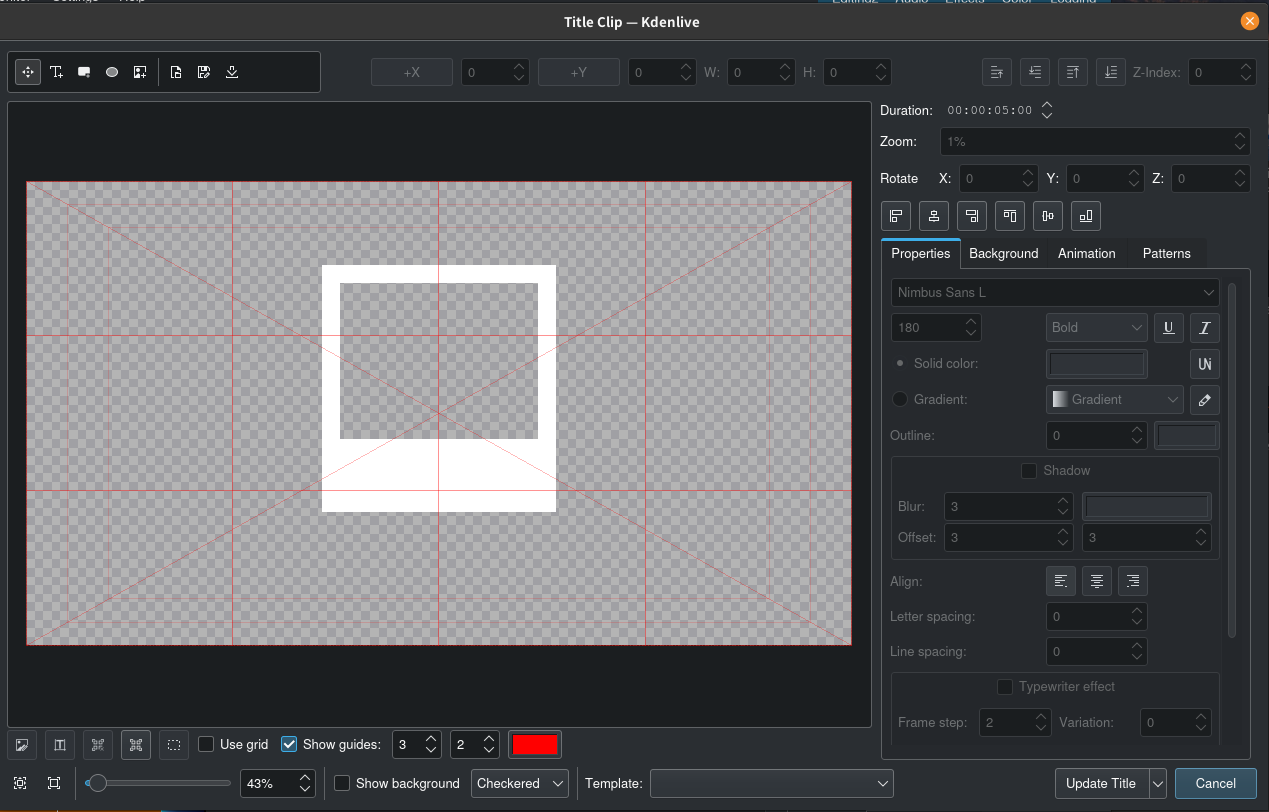1269x812 pixels.
Task: Select the Gradient radio option
Action: click(900, 399)
